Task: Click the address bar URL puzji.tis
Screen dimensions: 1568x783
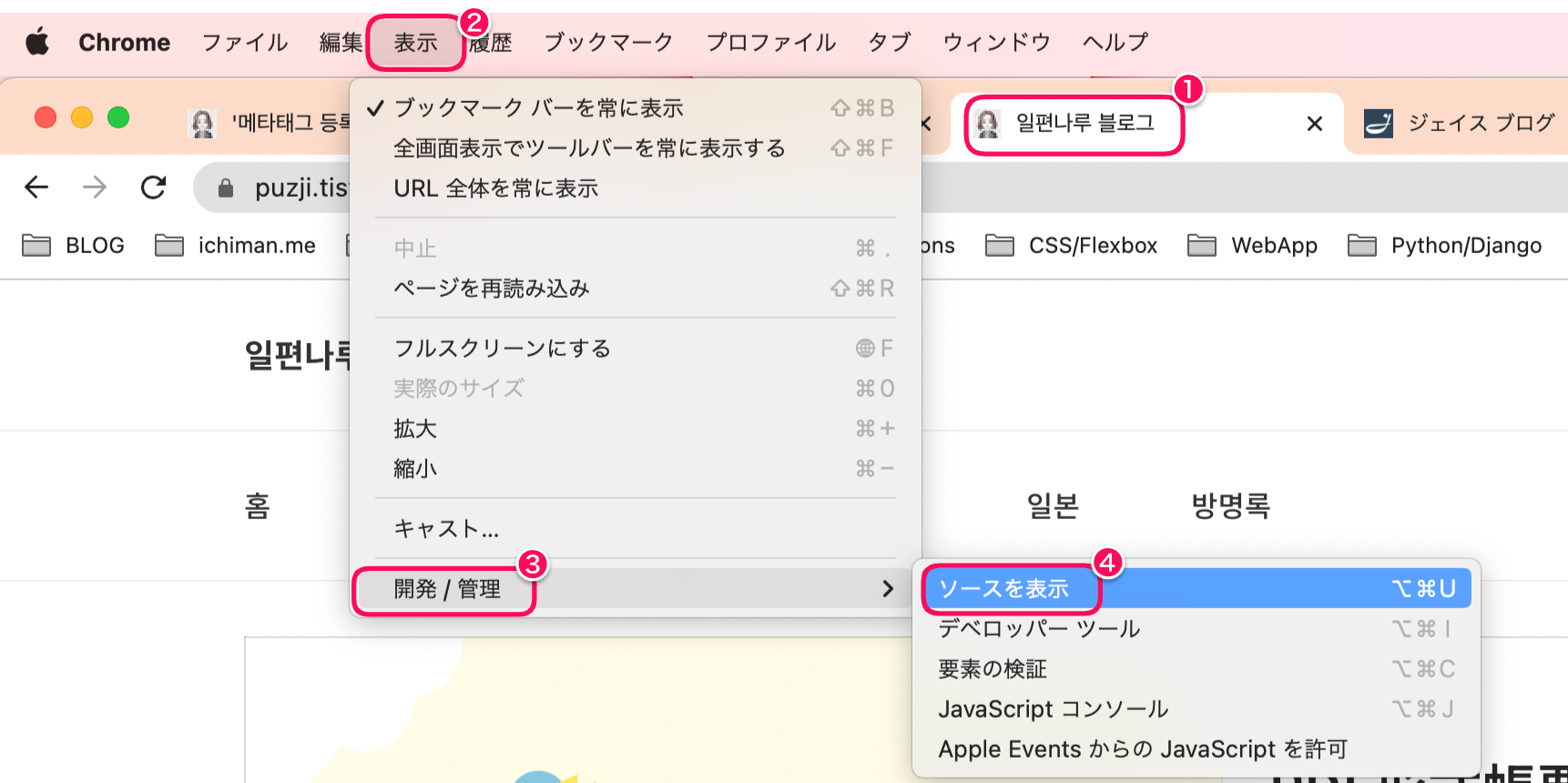Action: [x=301, y=188]
